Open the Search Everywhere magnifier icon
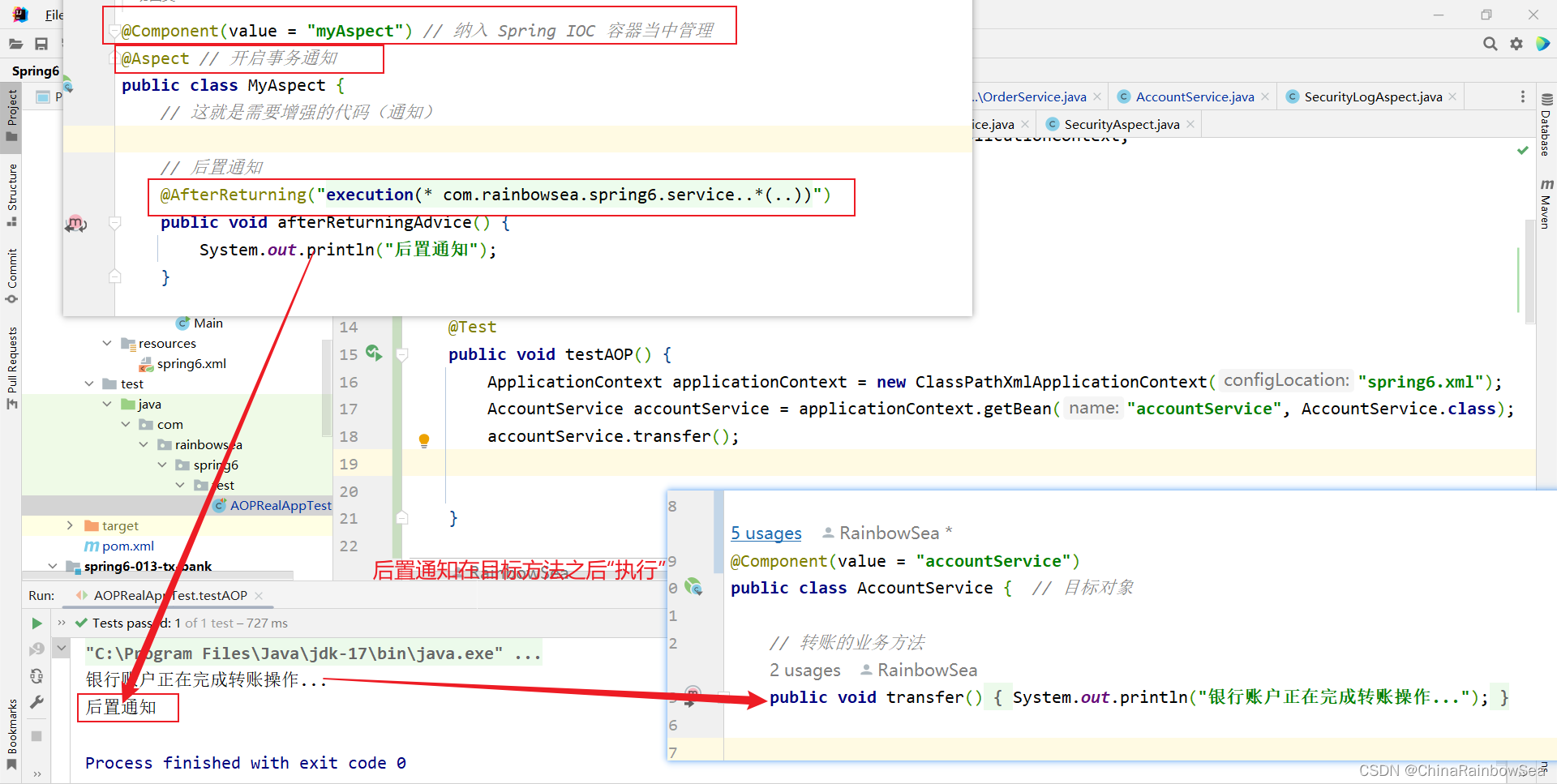The image size is (1557, 784). (x=1490, y=44)
